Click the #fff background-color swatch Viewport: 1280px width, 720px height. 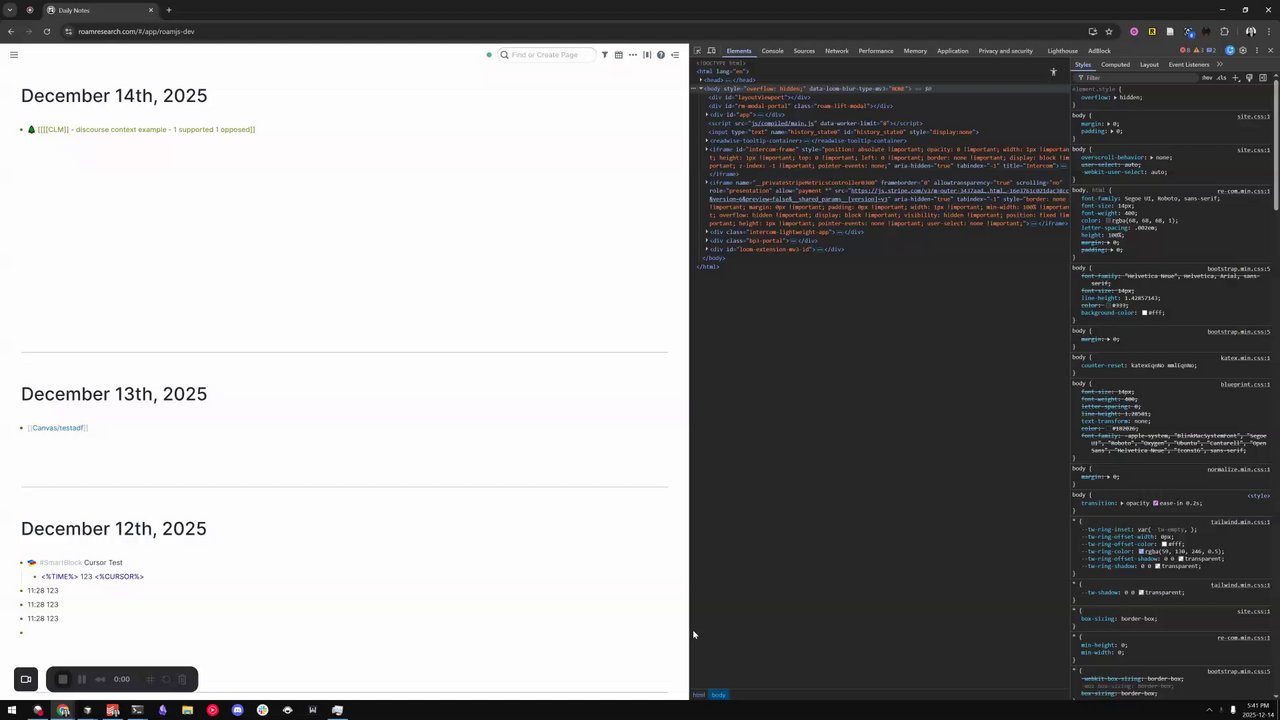[x=1145, y=313]
